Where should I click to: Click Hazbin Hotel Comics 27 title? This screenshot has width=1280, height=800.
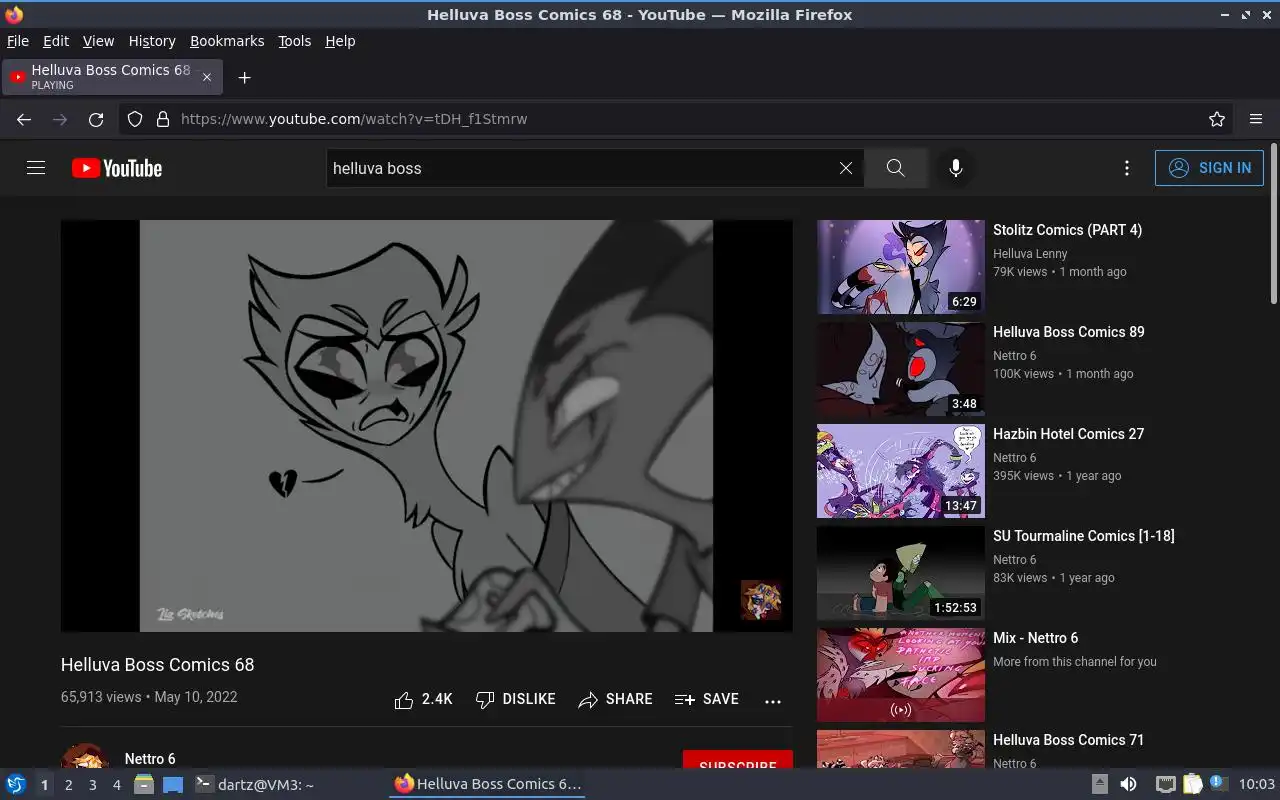[1068, 434]
